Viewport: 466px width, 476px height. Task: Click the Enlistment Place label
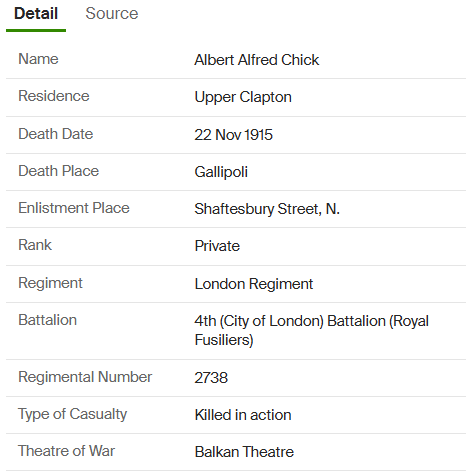(74, 208)
